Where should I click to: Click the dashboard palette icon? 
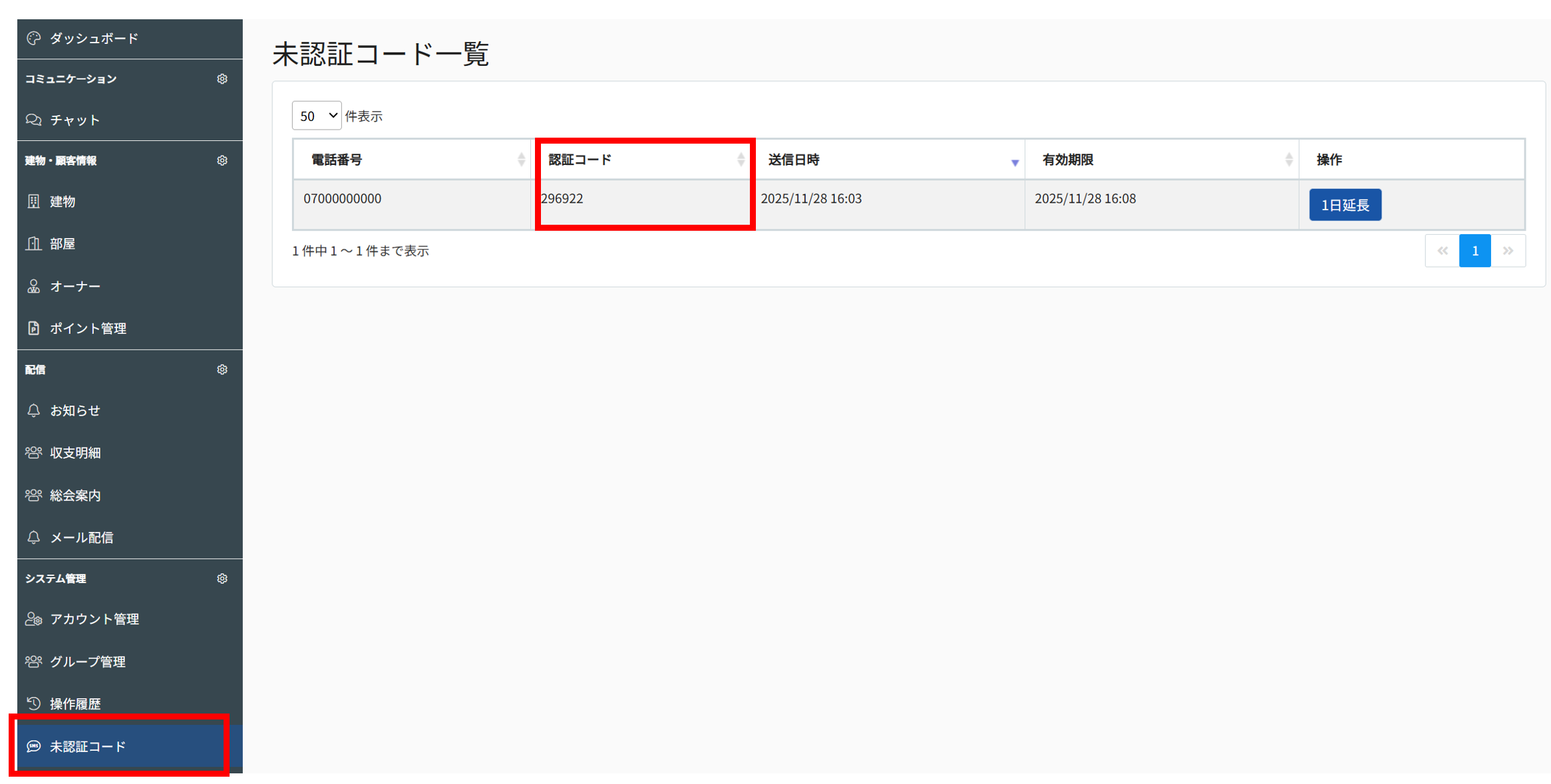click(34, 39)
